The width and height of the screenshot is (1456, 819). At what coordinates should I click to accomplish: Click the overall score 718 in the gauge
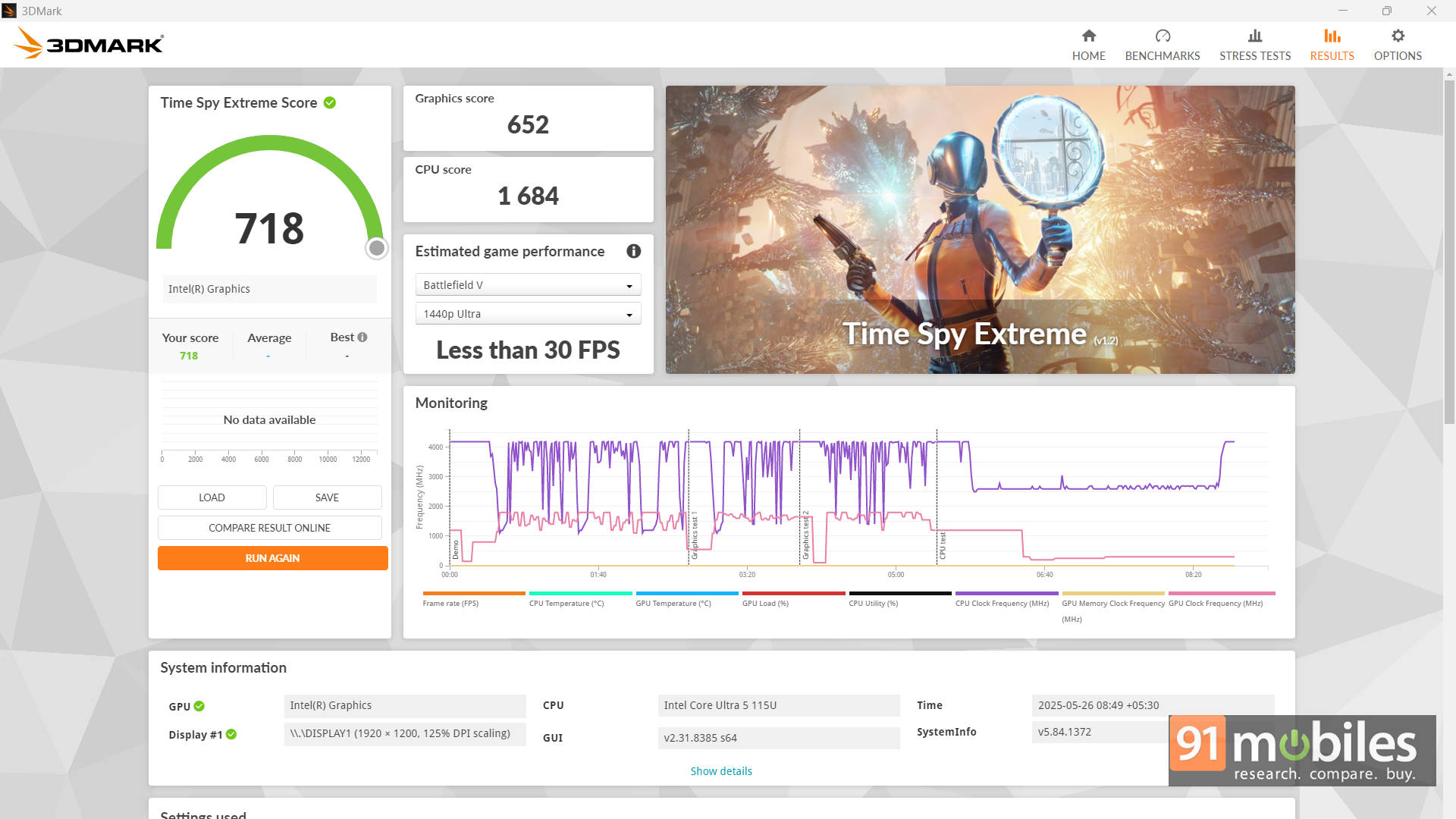pyautogui.click(x=269, y=228)
